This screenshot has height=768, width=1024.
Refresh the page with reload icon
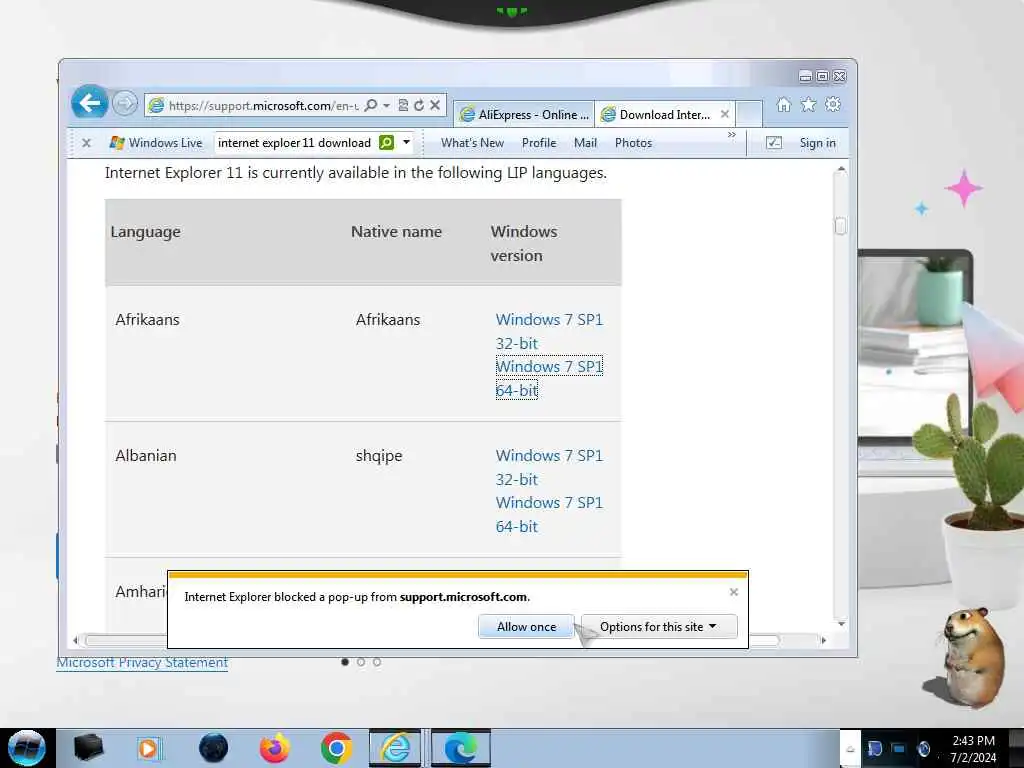click(x=419, y=105)
